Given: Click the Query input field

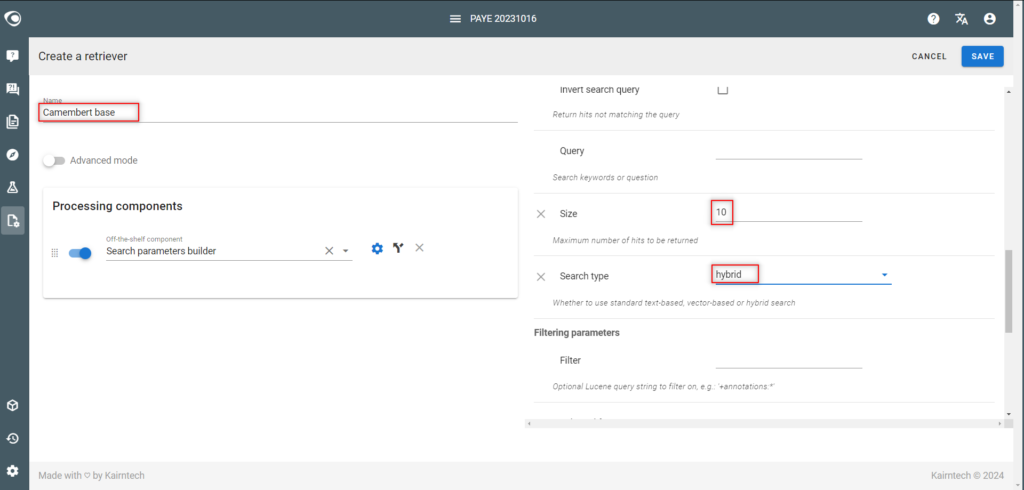Looking at the screenshot, I should pos(789,152).
